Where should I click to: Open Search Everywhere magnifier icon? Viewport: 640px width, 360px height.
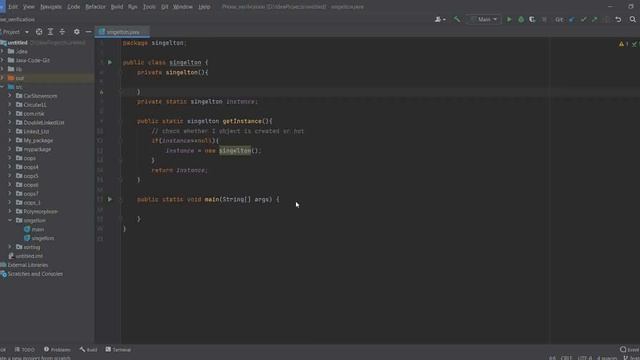point(633,19)
